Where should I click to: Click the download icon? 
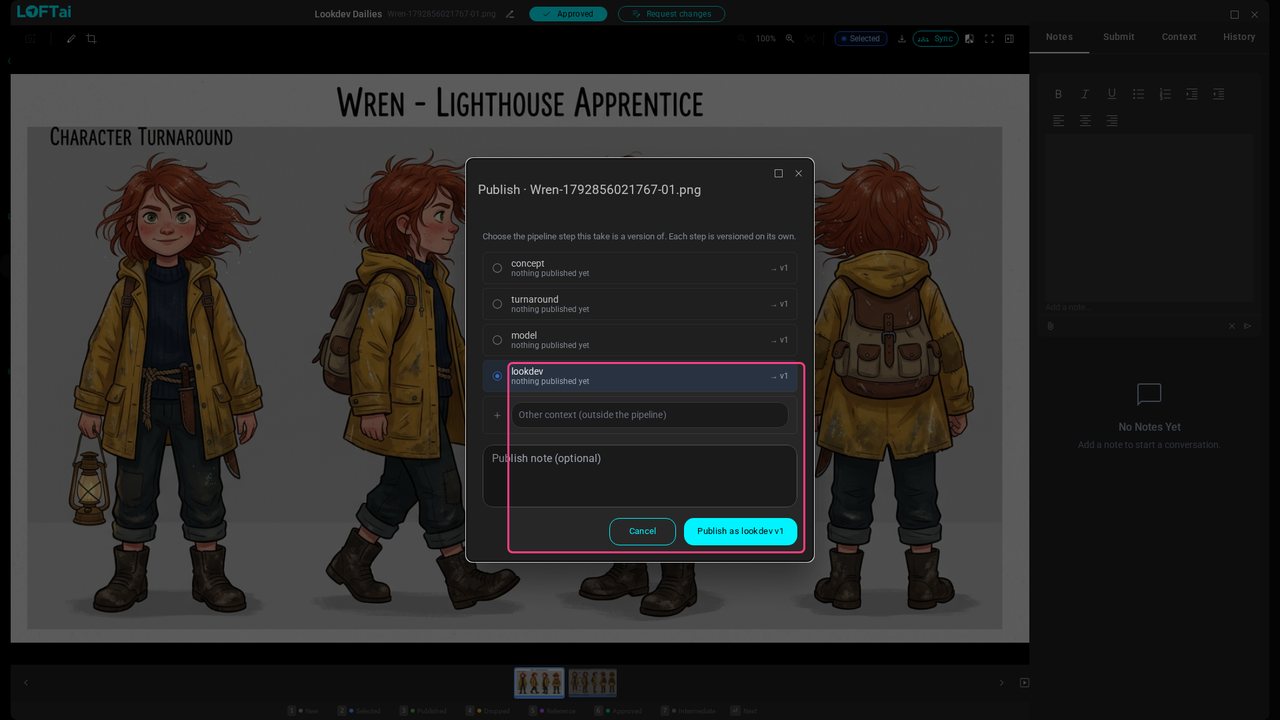[901, 39]
